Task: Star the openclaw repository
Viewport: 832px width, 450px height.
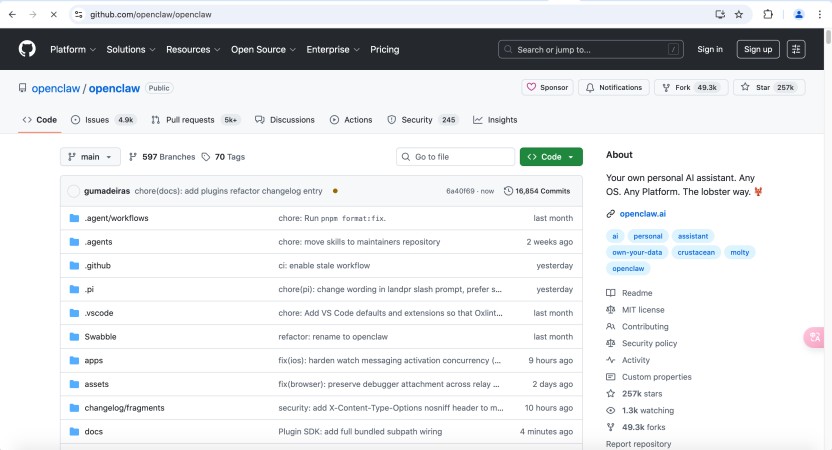Action: coord(769,88)
